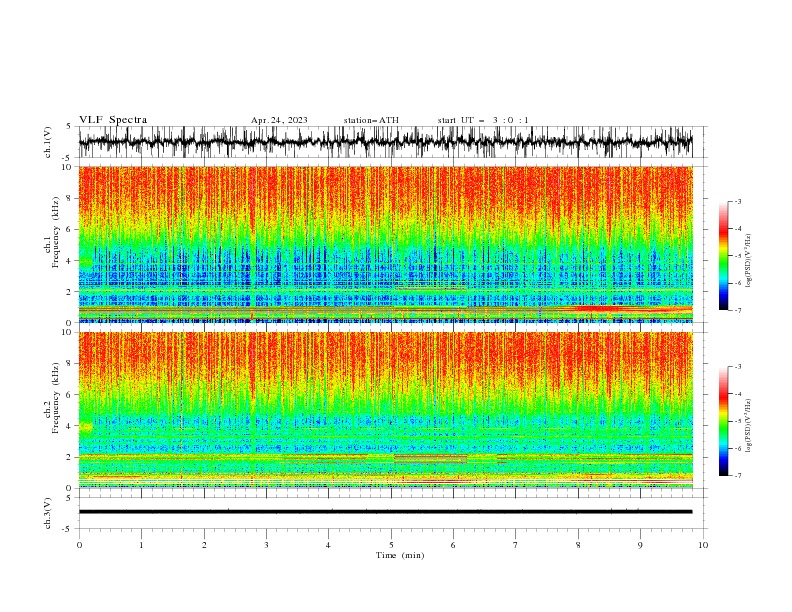Click time axis tick label "5"

(391, 545)
